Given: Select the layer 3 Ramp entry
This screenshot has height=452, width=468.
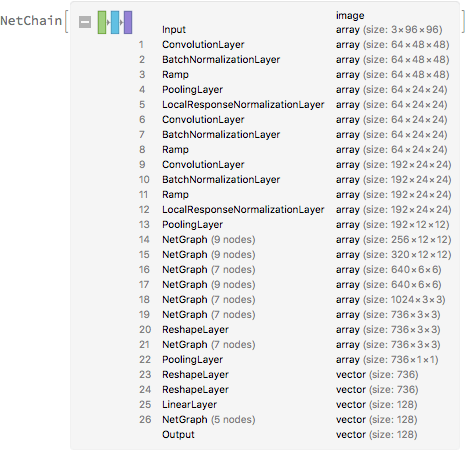Looking at the screenshot, I should coord(175,75).
